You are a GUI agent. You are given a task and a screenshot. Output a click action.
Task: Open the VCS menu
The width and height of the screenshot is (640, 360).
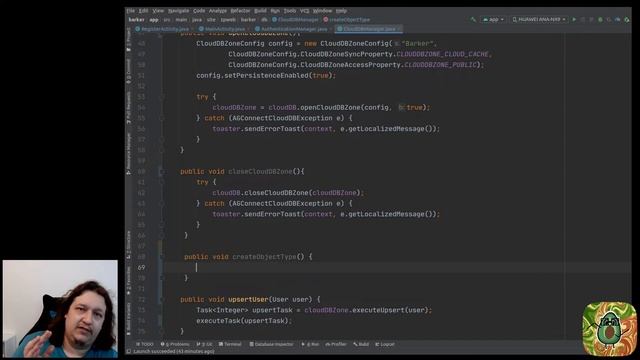click(x=304, y=11)
